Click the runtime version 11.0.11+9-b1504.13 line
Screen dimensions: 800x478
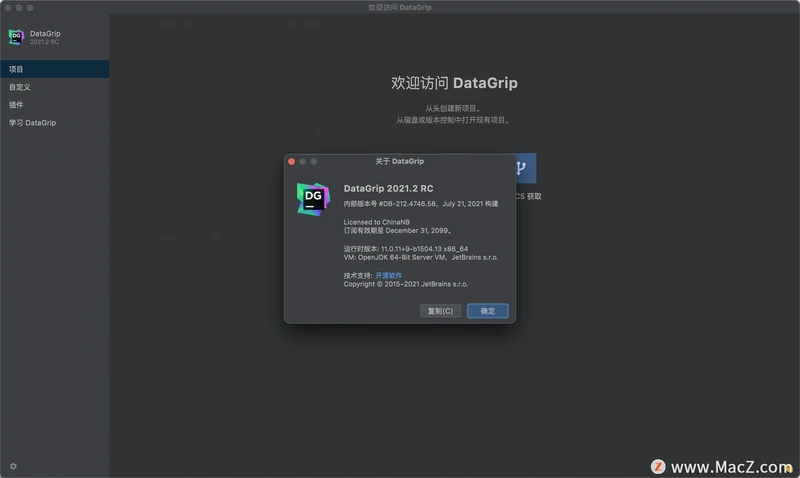(x=406, y=249)
